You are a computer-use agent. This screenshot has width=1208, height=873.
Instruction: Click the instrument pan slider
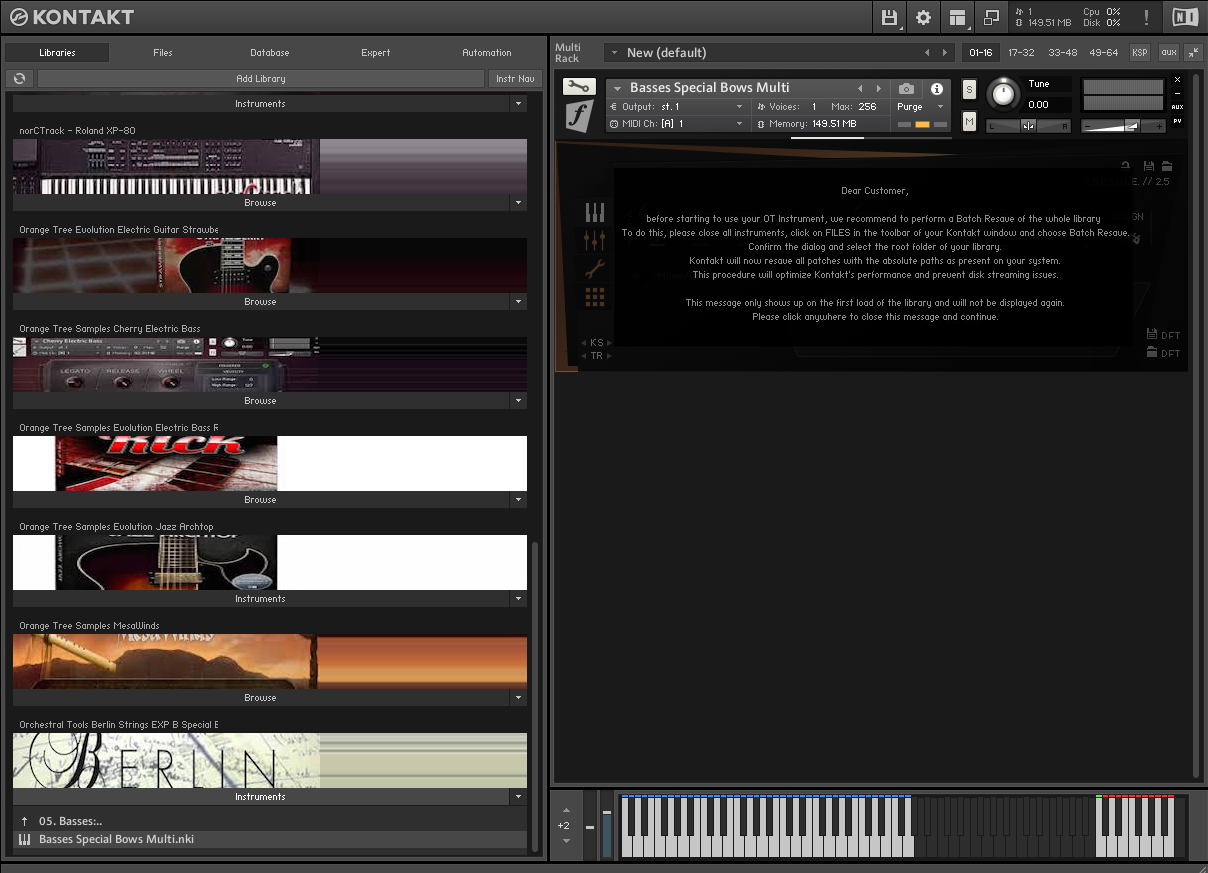tap(1028, 125)
